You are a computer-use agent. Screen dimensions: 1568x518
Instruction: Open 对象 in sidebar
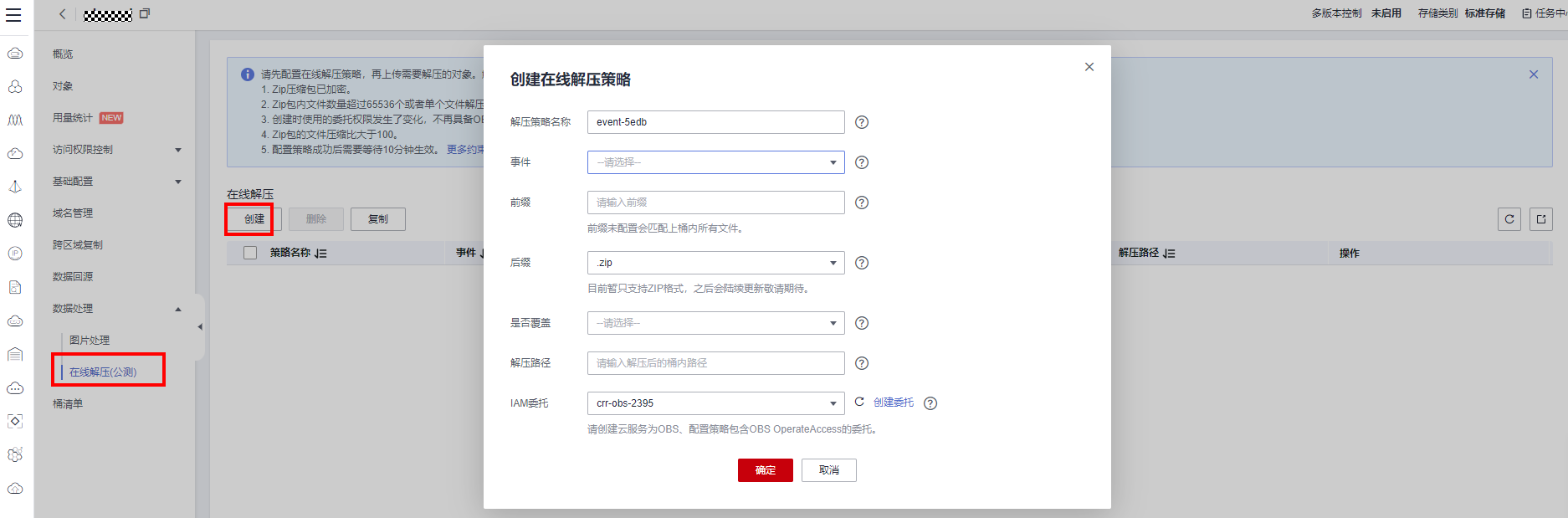63,86
